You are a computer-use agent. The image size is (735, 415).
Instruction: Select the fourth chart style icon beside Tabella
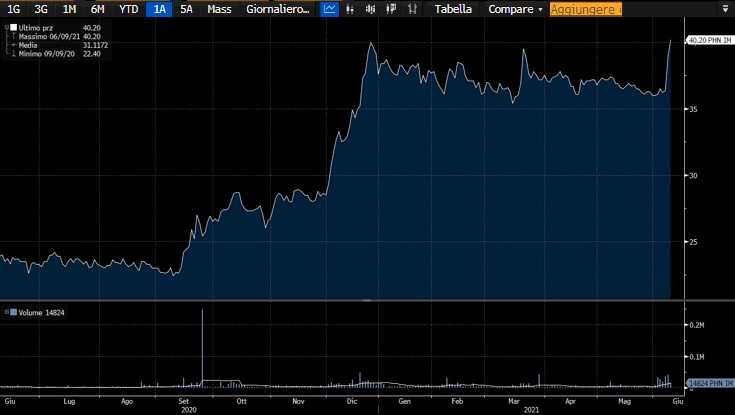pyautogui.click(x=391, y=9)
